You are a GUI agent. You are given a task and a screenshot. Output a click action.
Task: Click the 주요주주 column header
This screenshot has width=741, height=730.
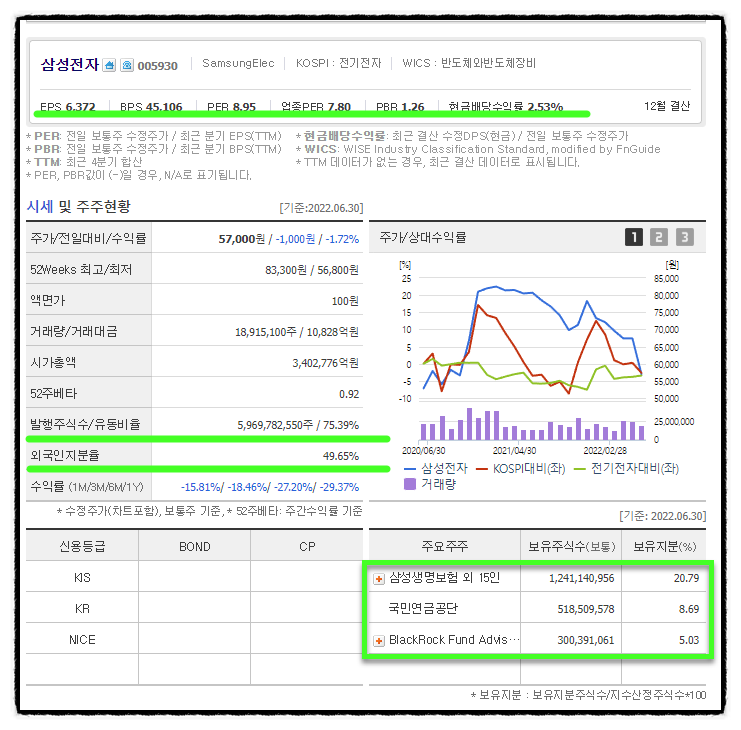[x=445, y=547]
